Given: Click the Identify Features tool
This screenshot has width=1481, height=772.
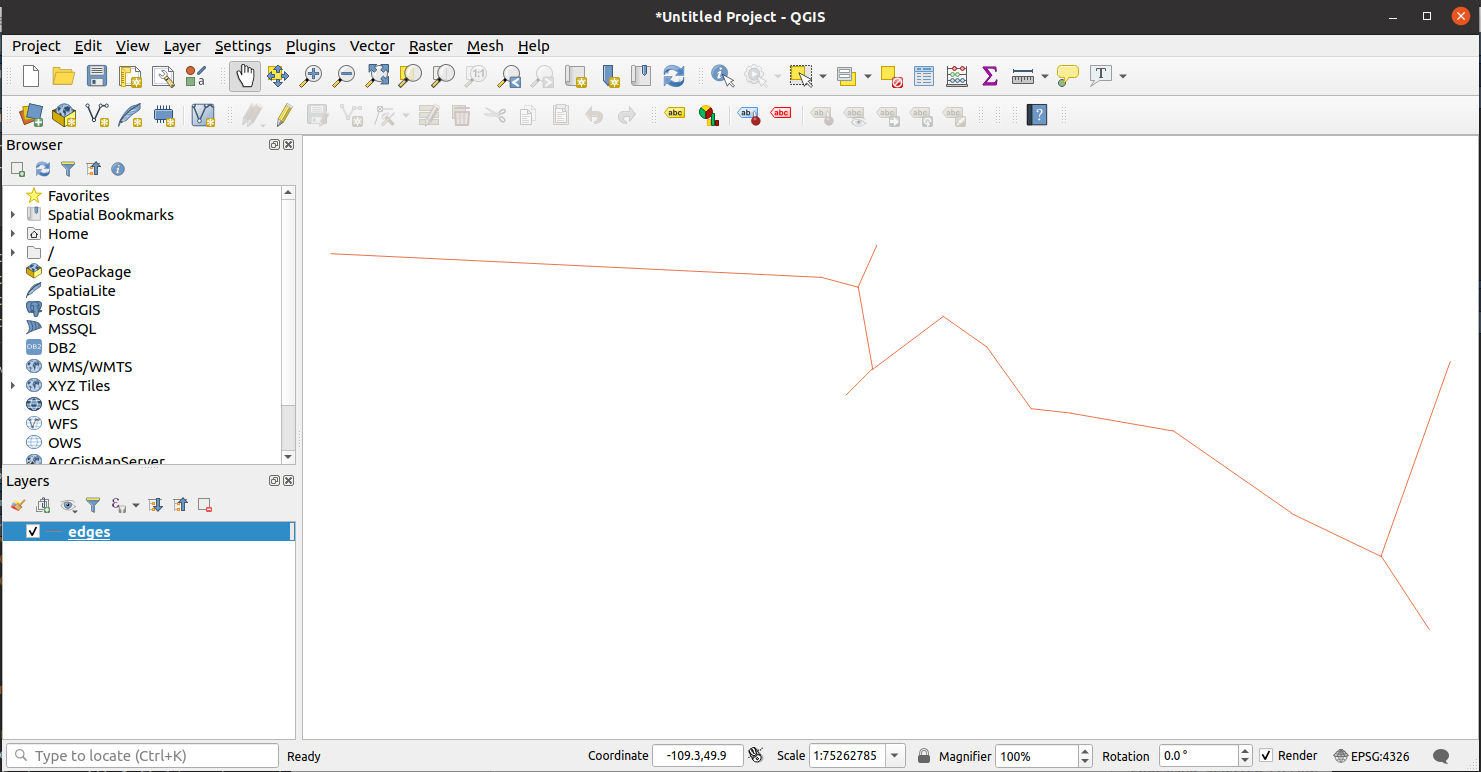Looking at the screenshot, I should 722,76.
